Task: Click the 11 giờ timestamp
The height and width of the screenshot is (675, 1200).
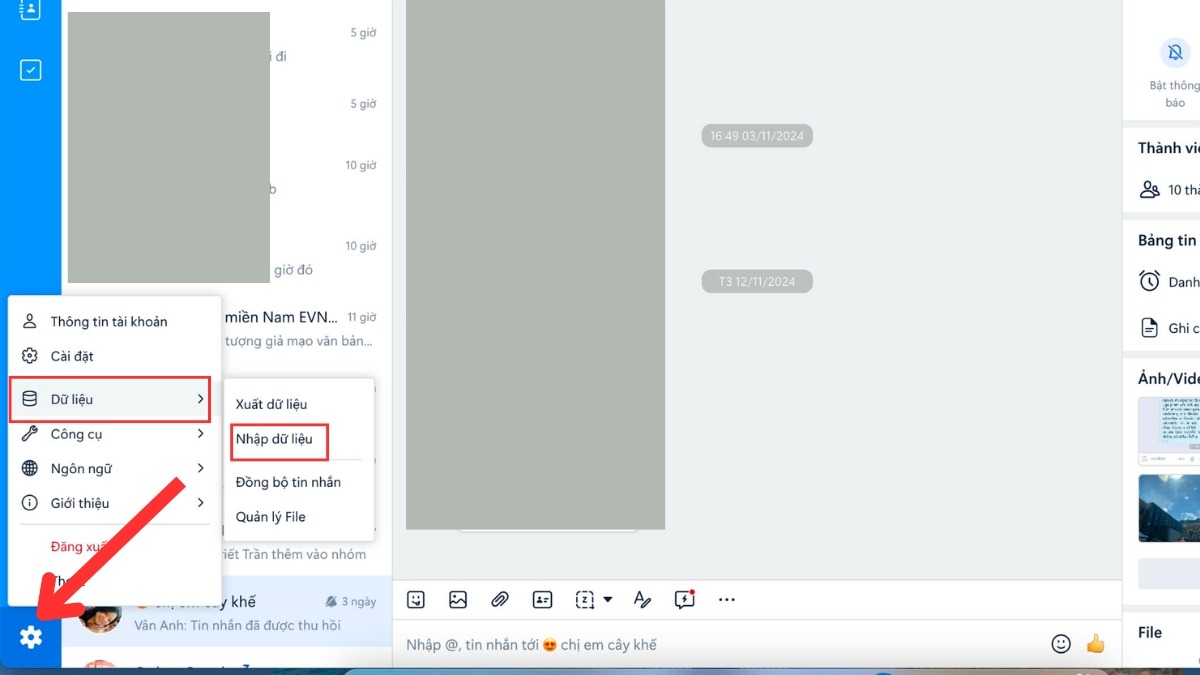Action: click(361, 317)
